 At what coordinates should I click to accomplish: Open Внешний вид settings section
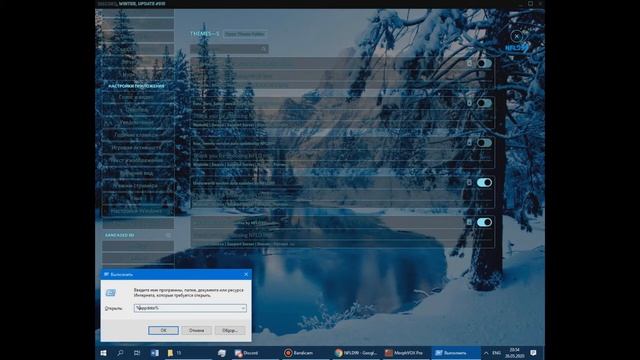pyautogui.click(x=137, y=173)
